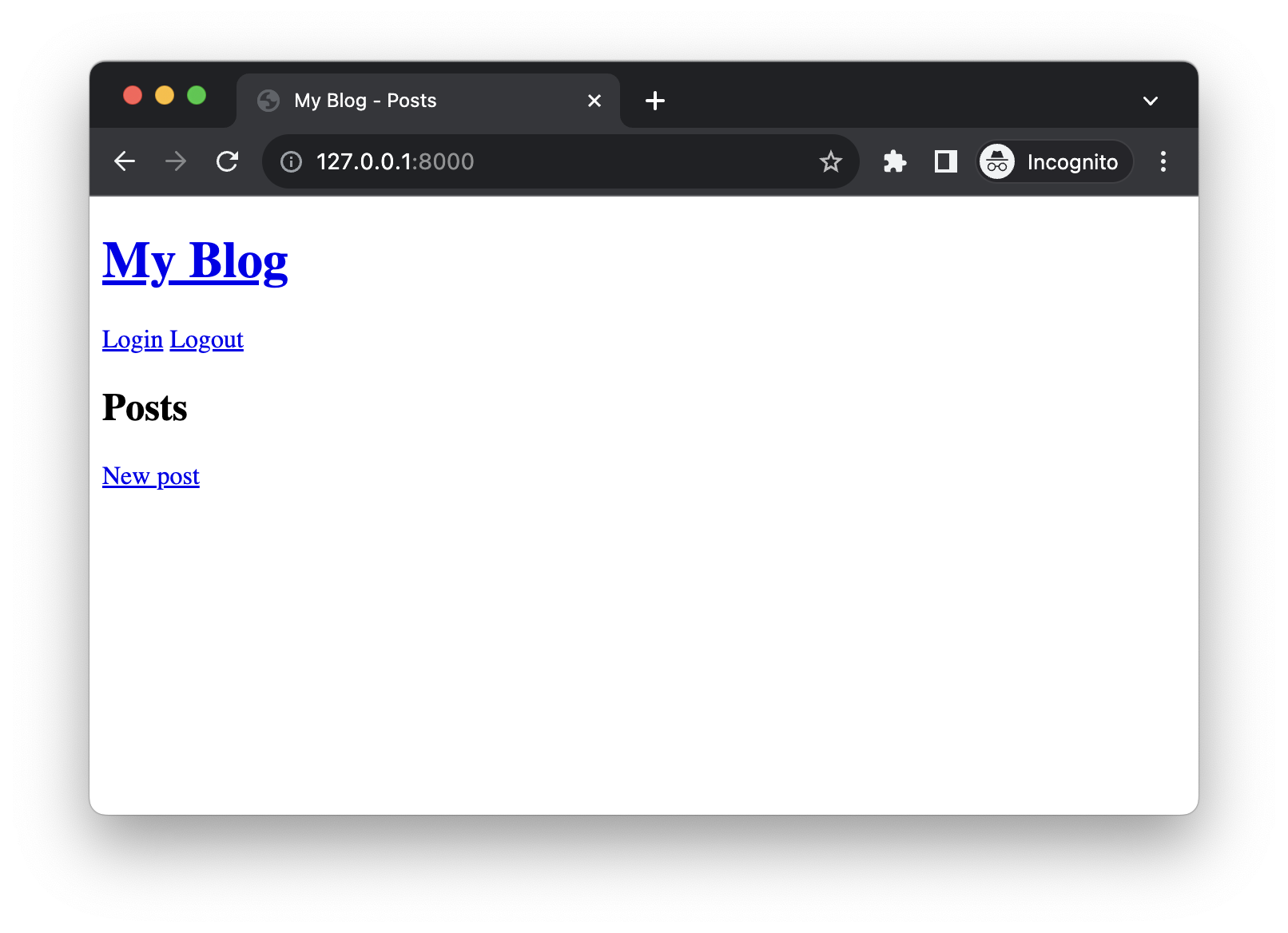Click the red macOS close dot
The height and width of the screenshot is (933, 1288).
click(x=133, y=95)
